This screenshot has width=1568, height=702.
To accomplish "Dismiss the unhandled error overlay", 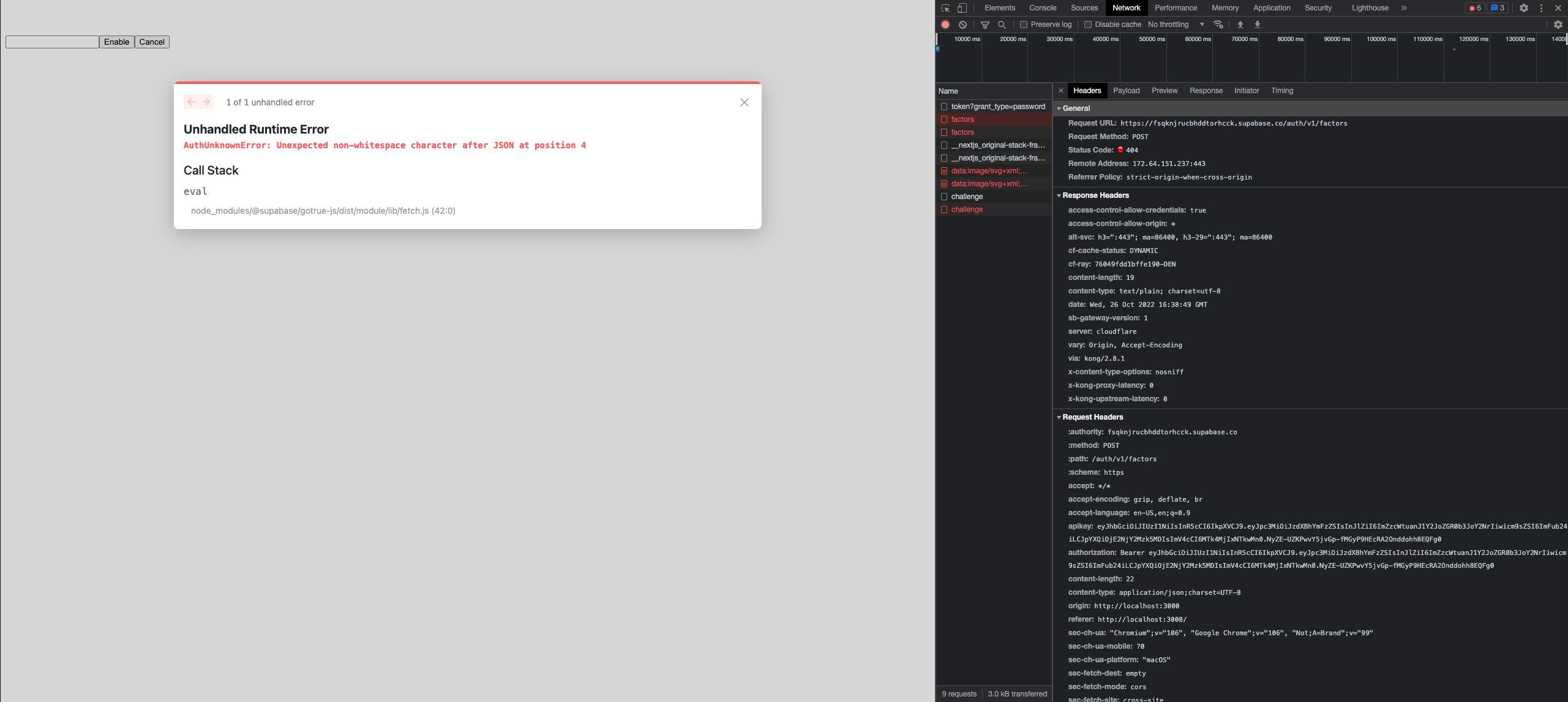I will 745,102.
